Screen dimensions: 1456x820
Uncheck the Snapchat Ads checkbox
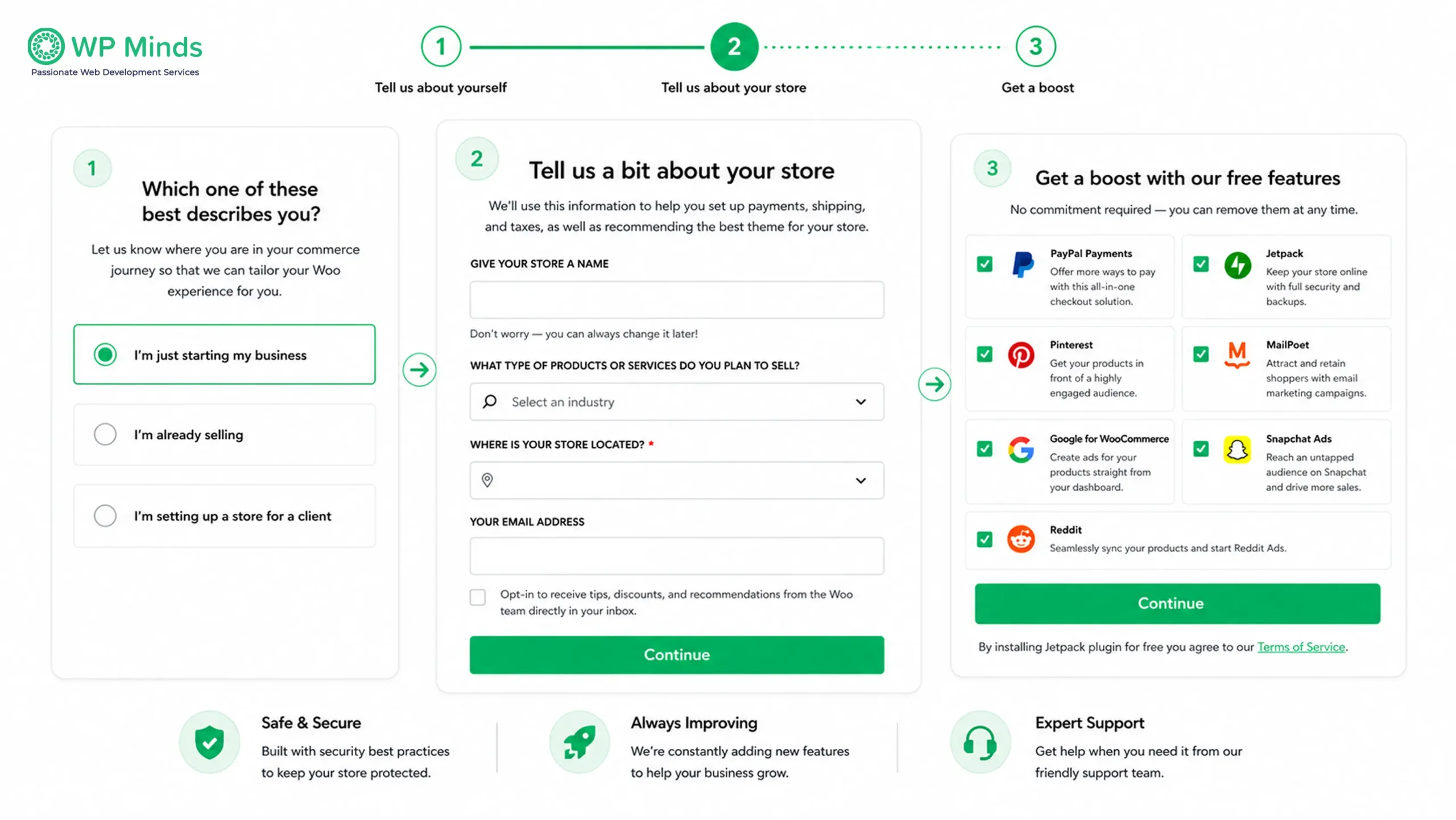point(1201,449)
